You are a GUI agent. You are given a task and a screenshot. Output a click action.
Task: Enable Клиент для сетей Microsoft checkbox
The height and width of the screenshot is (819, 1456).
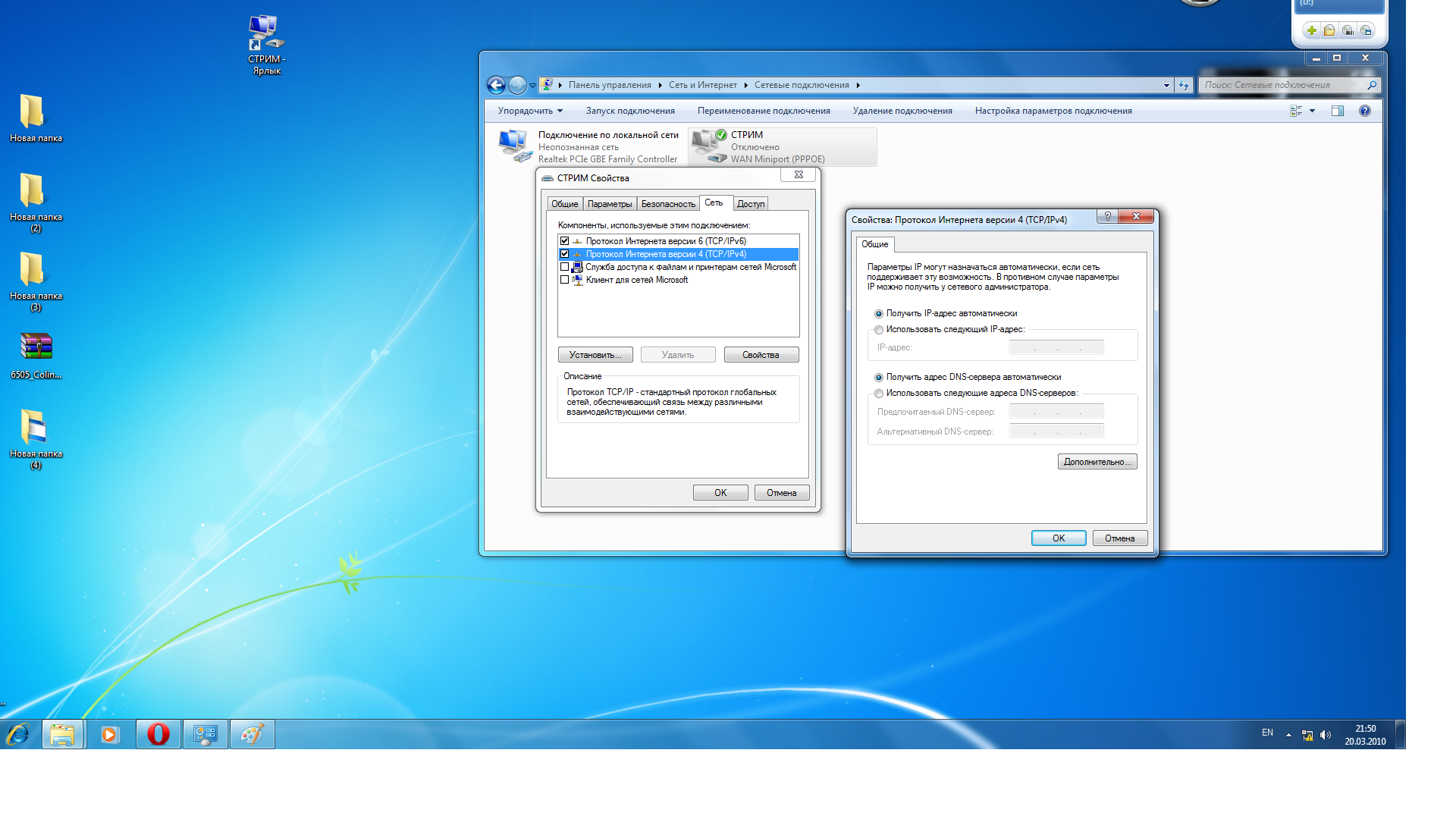(564, 280)
